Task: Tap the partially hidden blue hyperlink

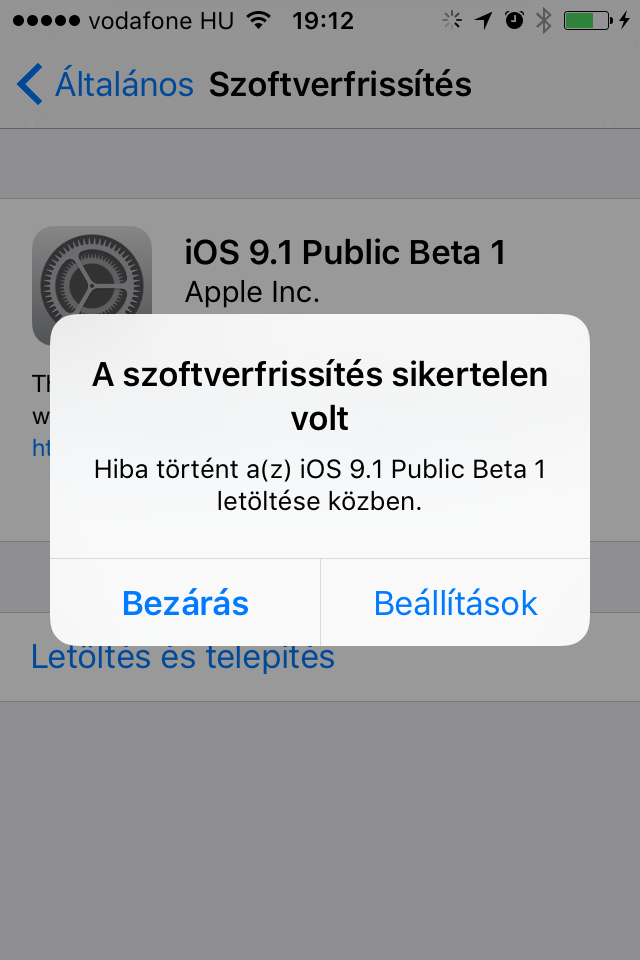Action: pos(41,448)
